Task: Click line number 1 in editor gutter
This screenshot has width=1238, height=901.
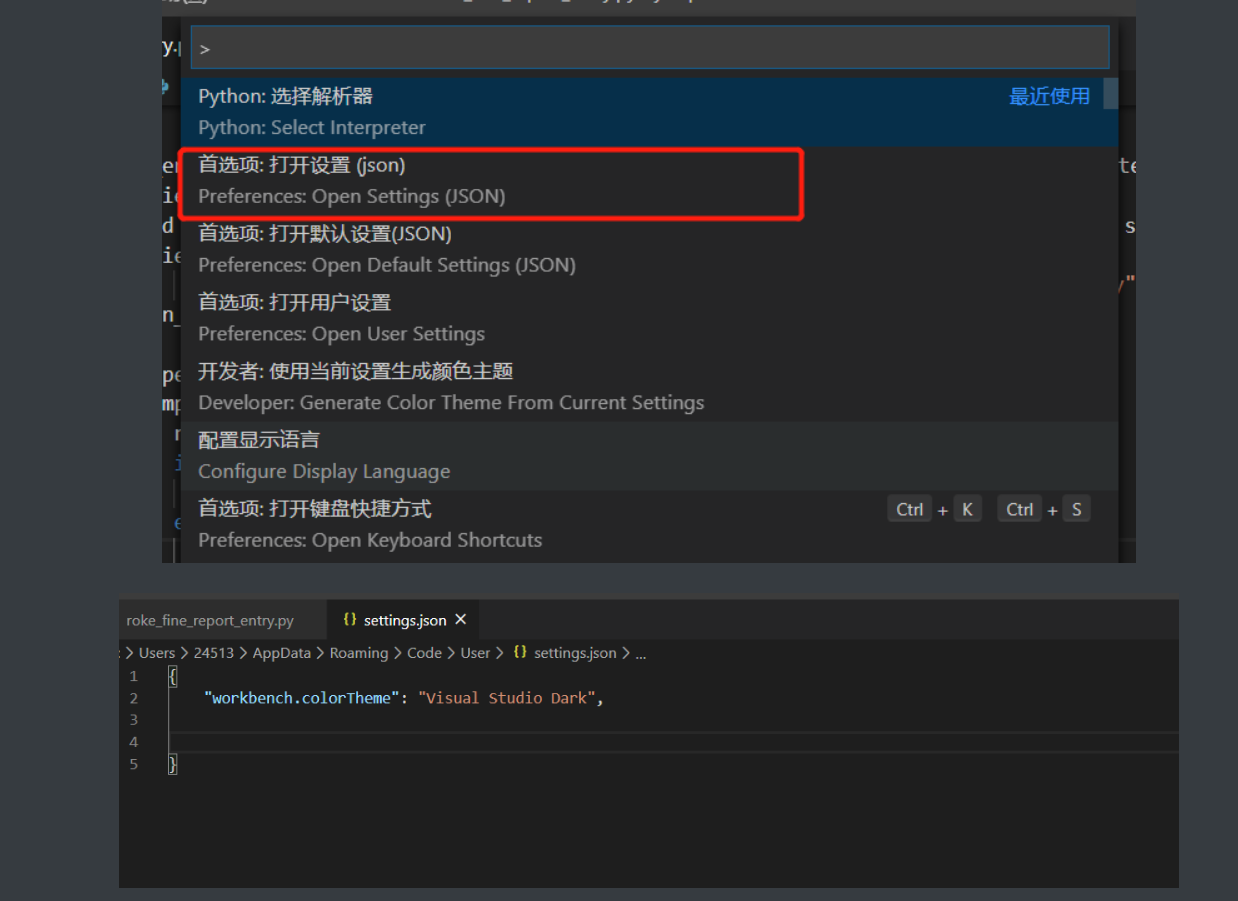Action: (134, 676)
